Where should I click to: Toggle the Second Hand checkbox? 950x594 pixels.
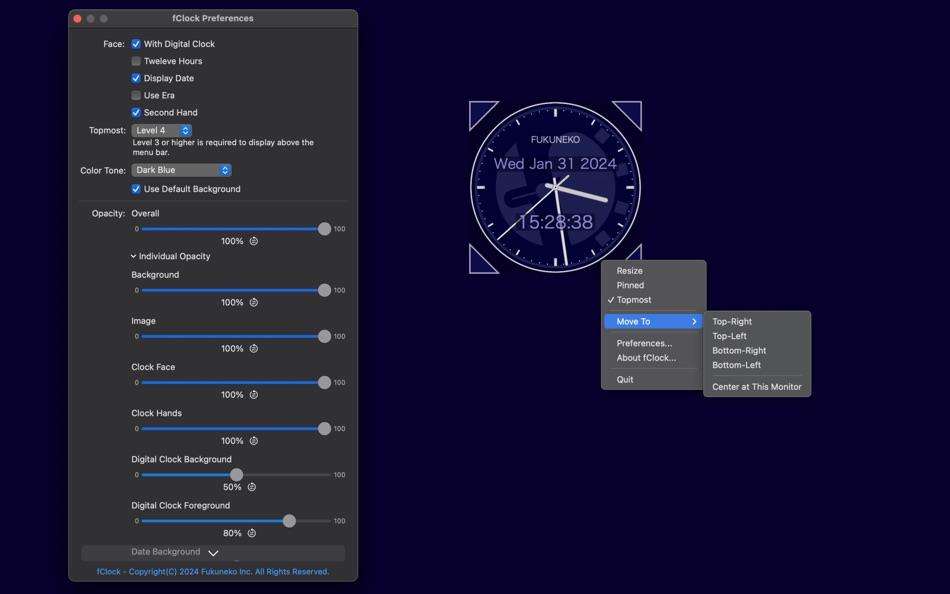pyautogui.click(x=136, y=112)
